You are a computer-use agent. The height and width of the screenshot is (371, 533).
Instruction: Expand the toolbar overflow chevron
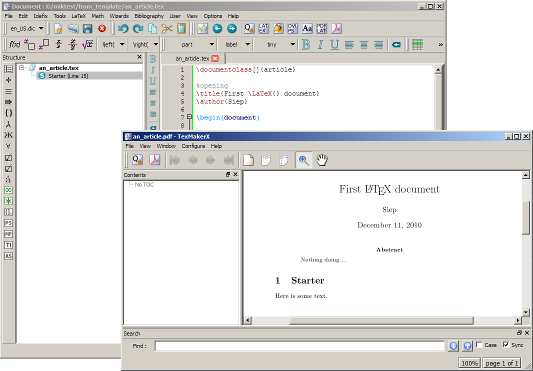click(441, 45)
